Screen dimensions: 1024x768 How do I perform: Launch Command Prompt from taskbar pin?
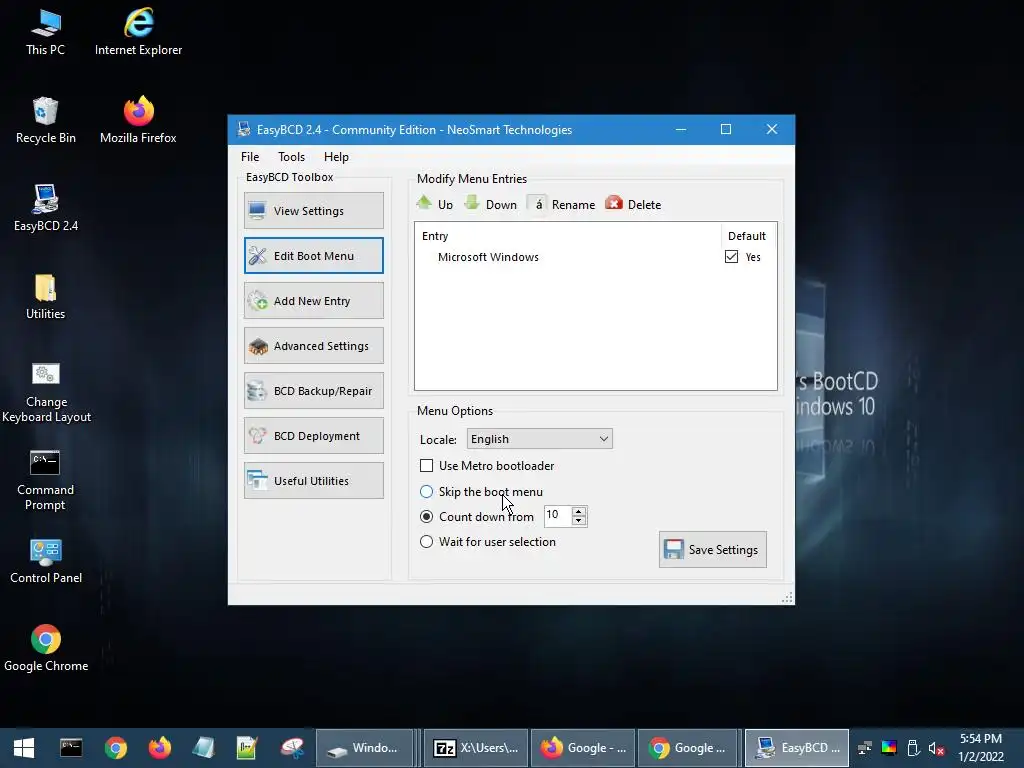(71, 748)
